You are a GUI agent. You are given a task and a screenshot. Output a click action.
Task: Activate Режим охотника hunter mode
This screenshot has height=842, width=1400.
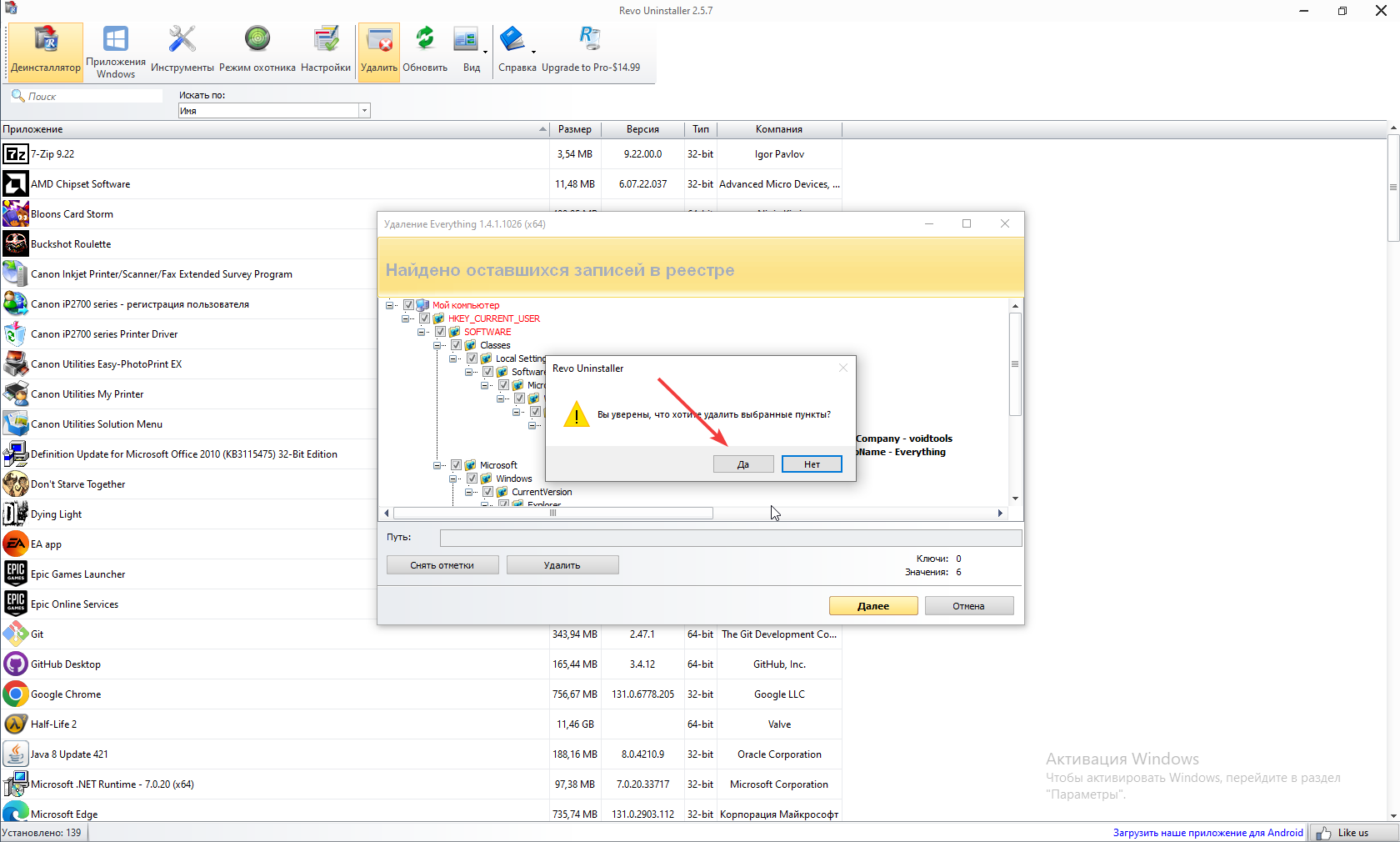(x=257, y=52)
